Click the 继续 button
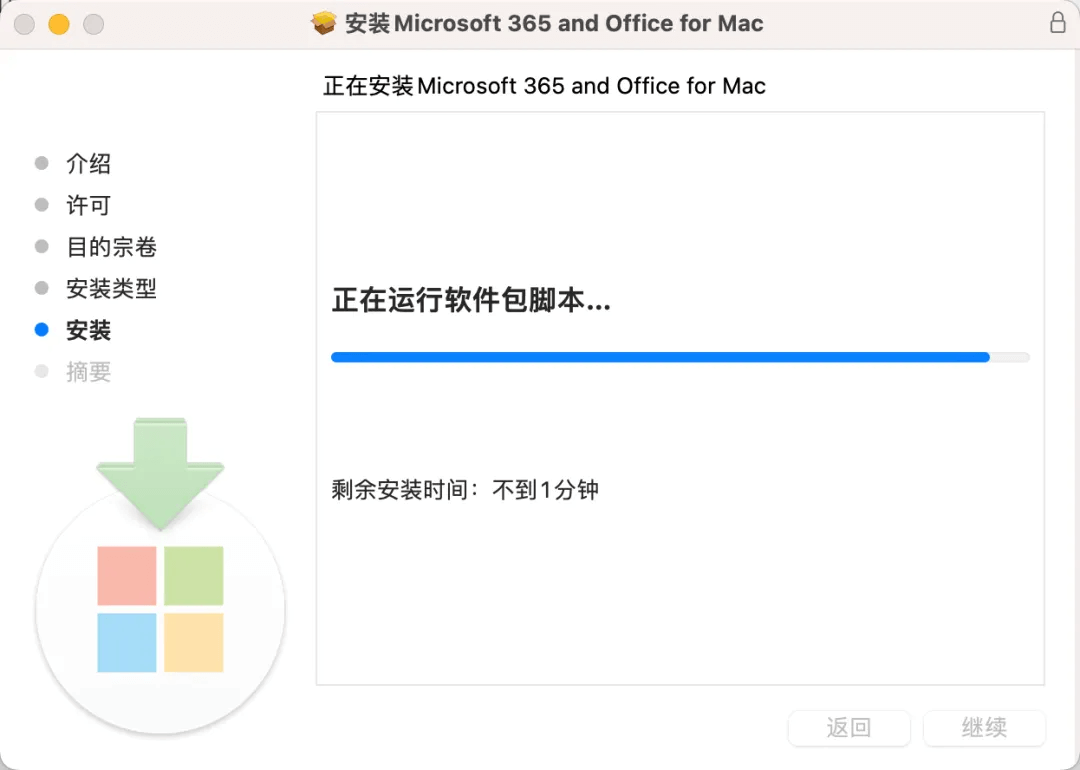The image size is (1080, 770). (x=984, y=727)
